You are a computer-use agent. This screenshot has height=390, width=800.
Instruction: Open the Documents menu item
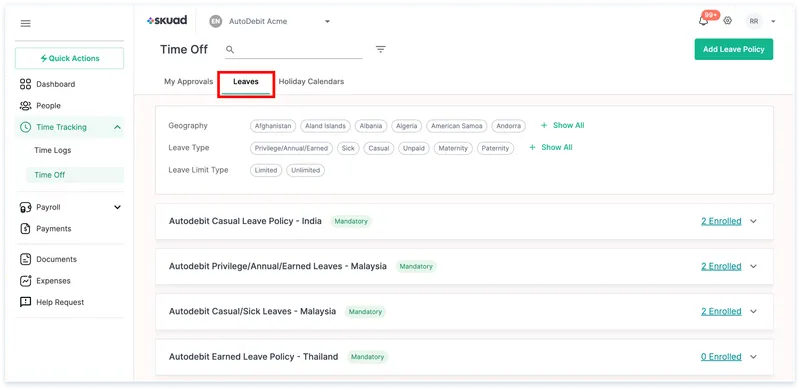pyautogui.click(x=56, y=259)
